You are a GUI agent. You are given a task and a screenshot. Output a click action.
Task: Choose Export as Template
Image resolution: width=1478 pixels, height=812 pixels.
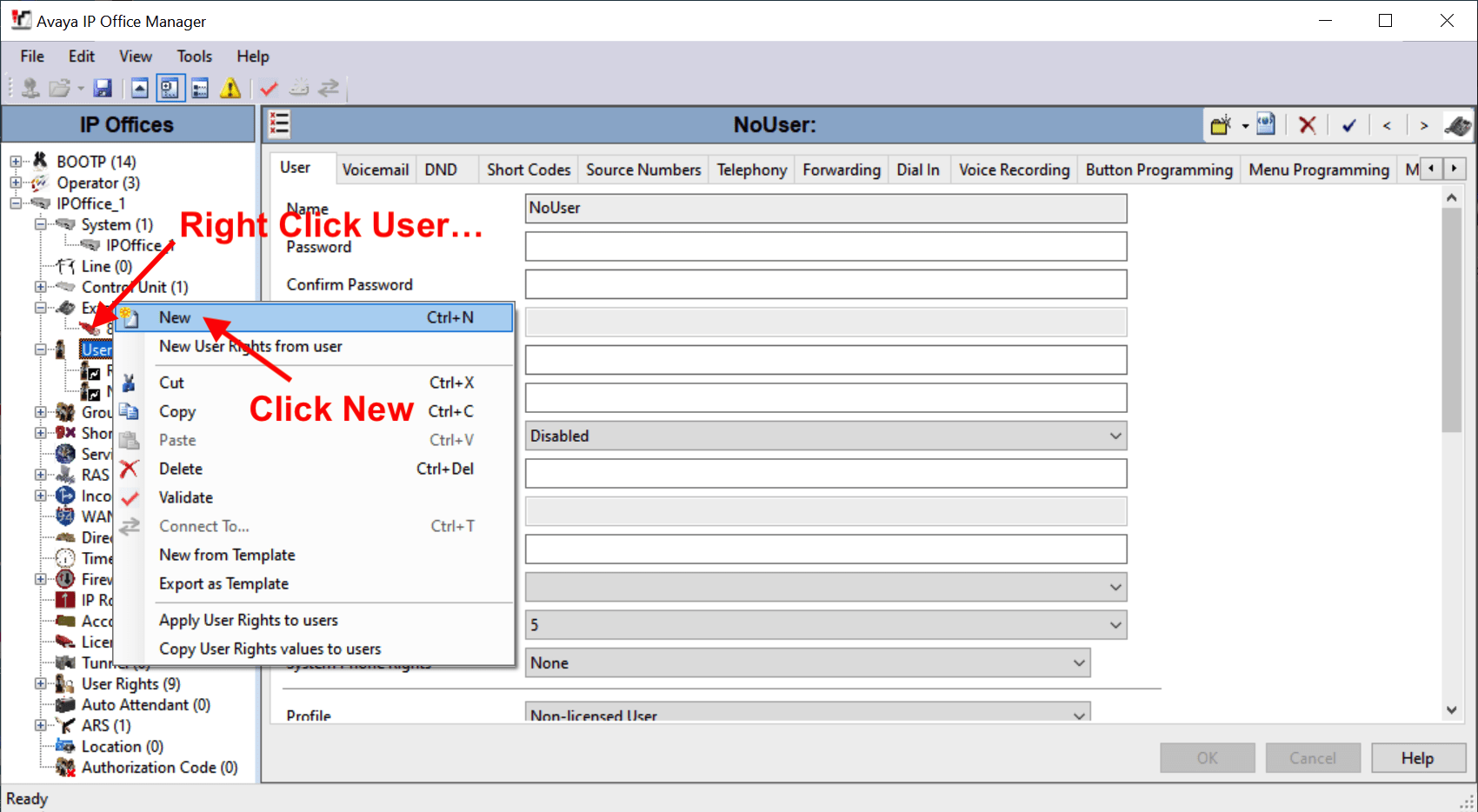tap(314, 583)
